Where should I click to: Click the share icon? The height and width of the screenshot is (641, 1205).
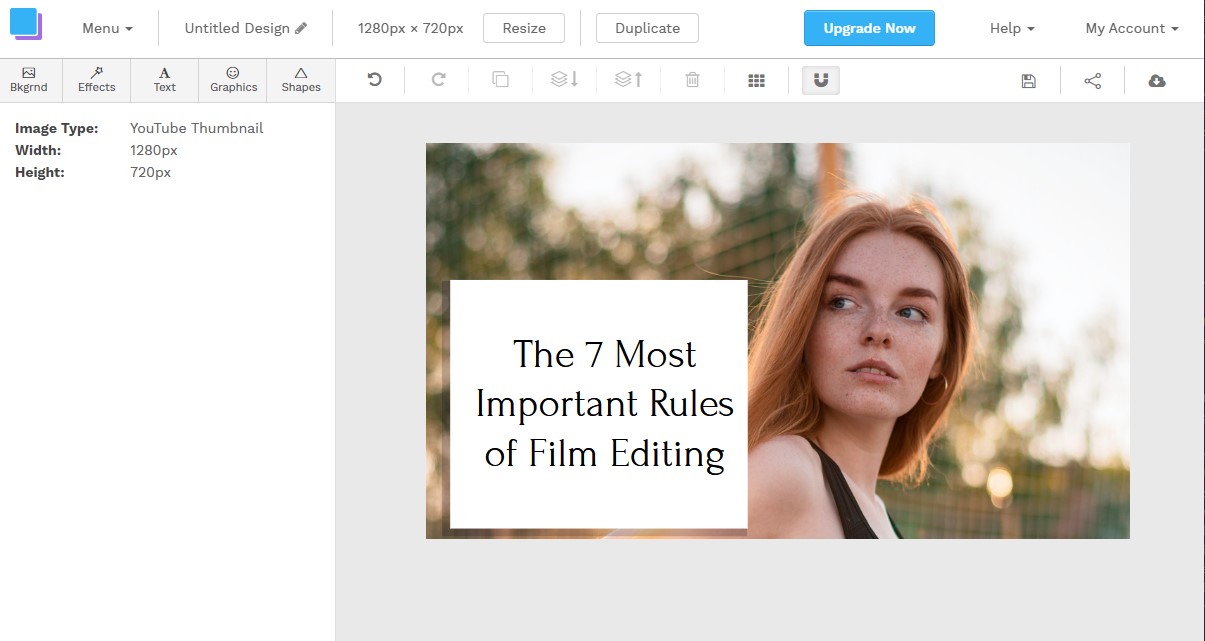point(1092,81)
